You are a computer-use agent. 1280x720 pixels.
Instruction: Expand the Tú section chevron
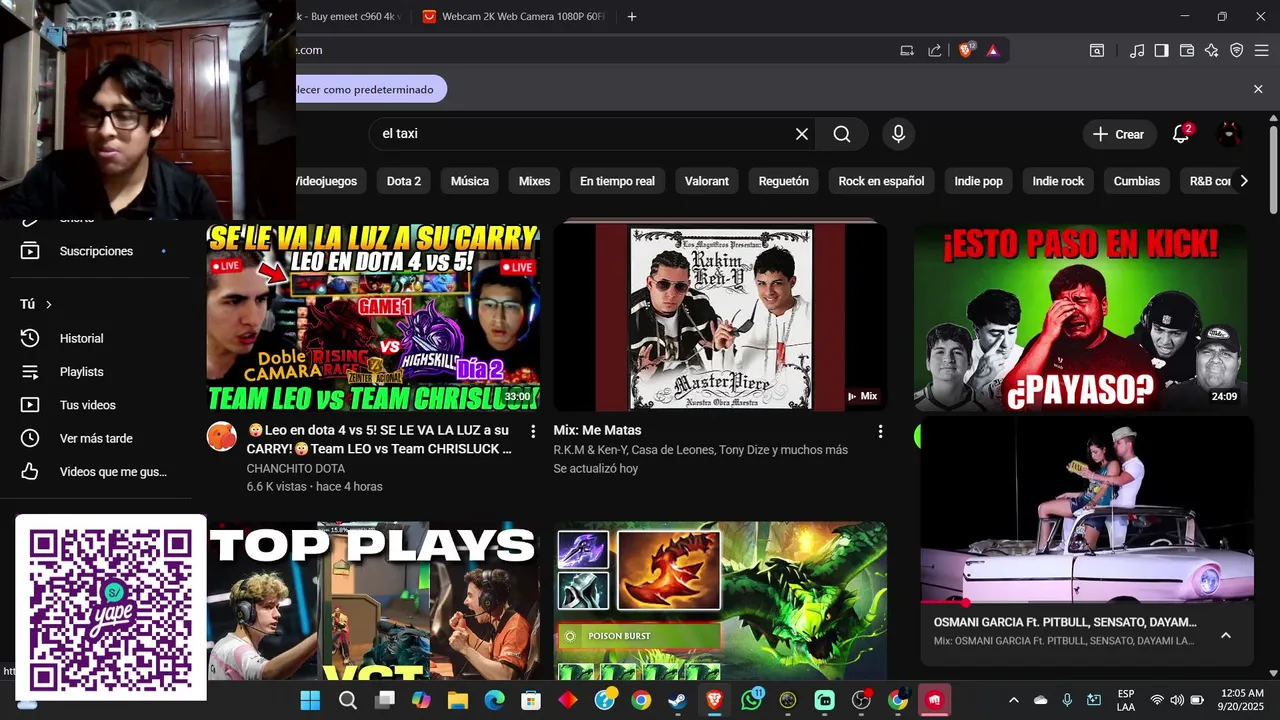48,304
